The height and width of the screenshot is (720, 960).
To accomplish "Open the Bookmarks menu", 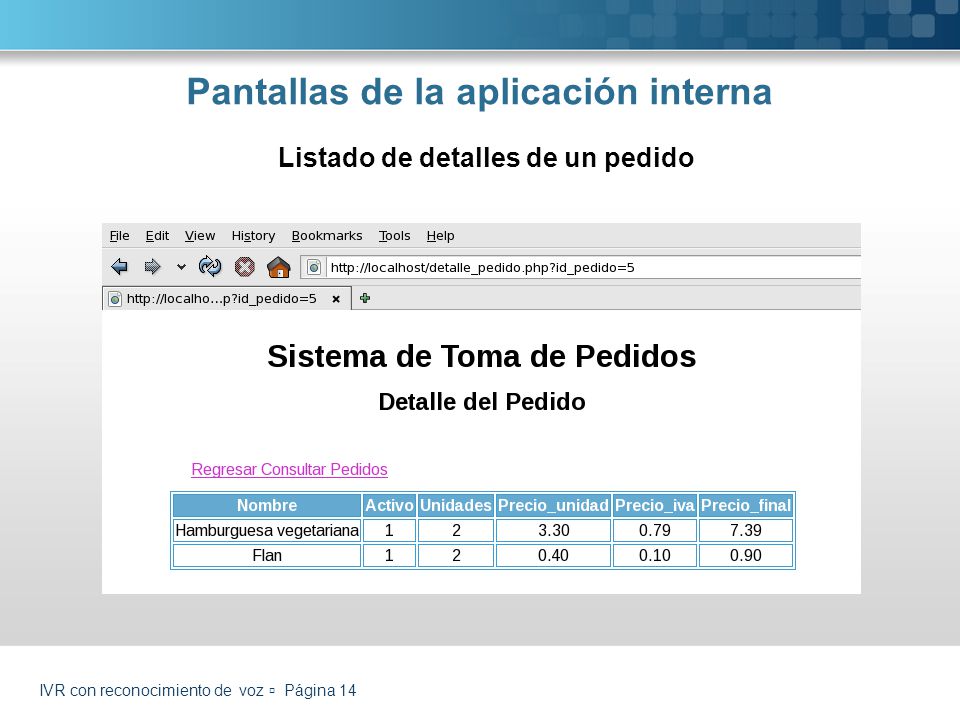I will pyautogui.click(x=327, y=236).
